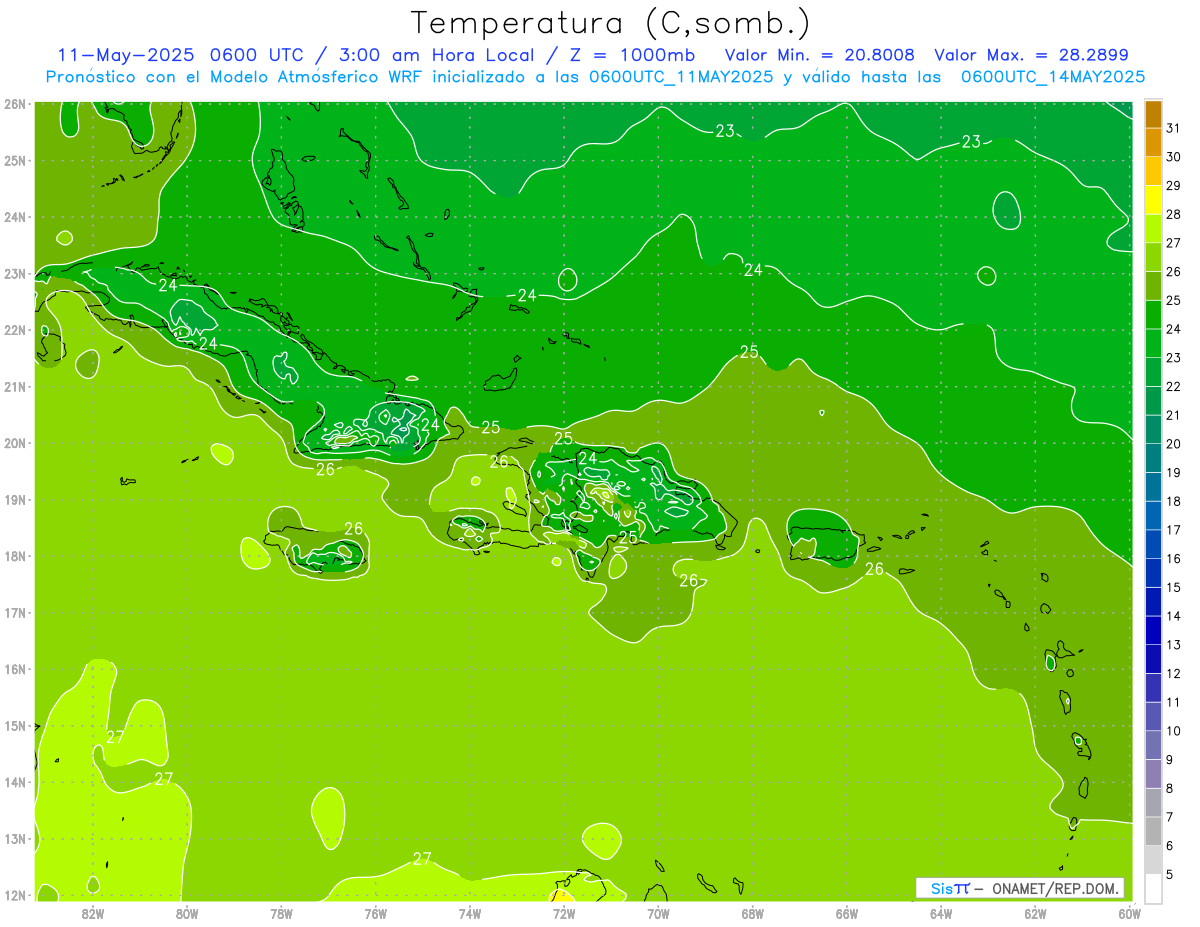Click the 82W longitude axis label
Screen dimensions: 1200x927
tap(93, 913)
